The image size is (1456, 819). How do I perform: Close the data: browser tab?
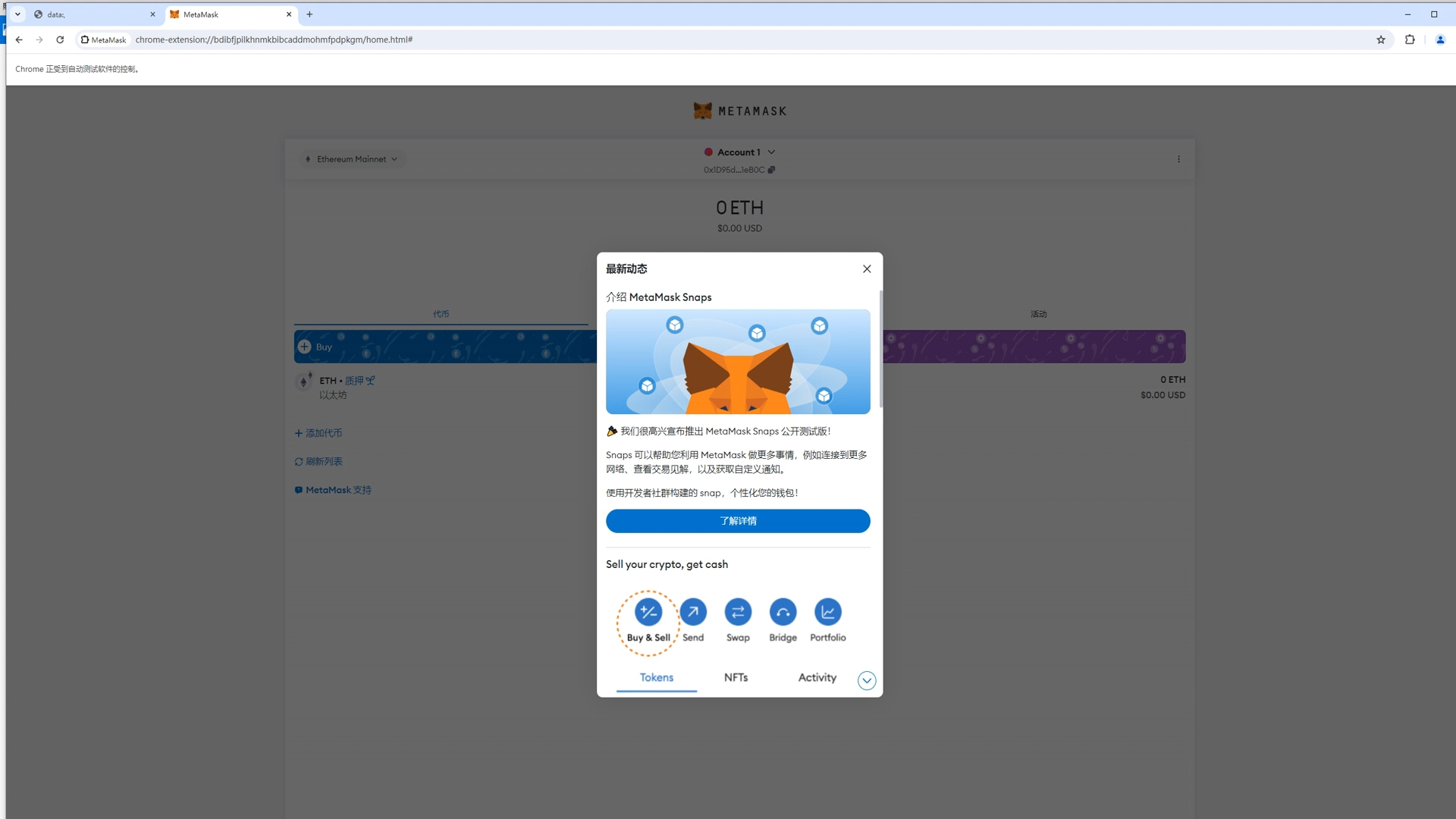152,14
